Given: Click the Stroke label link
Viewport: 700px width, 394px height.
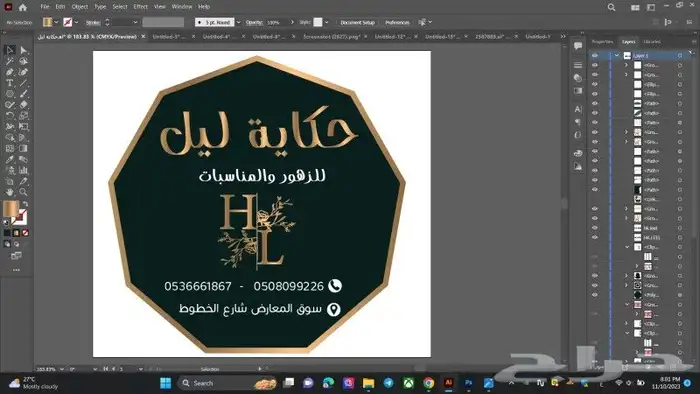Looking at the screenshot, I should point(93,23).
